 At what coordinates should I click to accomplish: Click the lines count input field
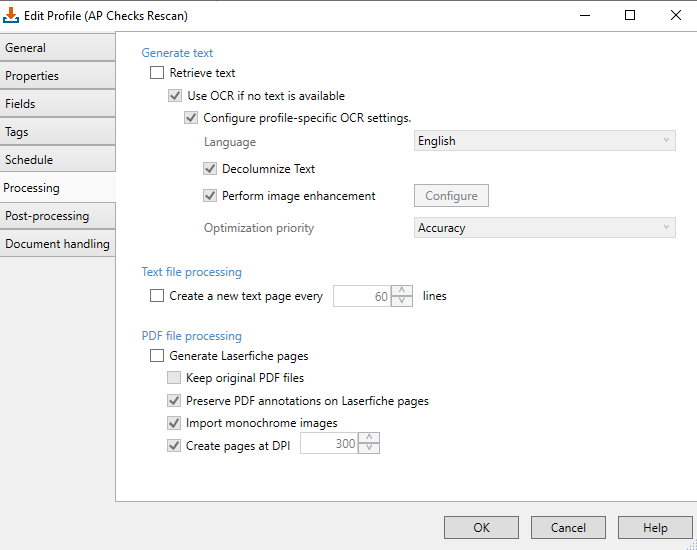tap(362, 296)
